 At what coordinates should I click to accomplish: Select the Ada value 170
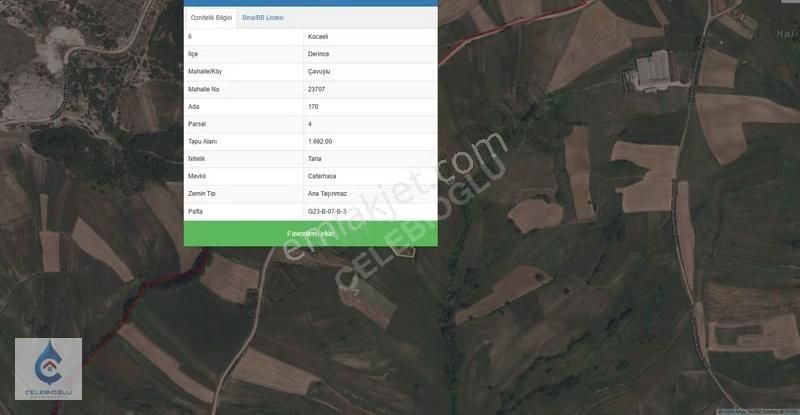313,107
